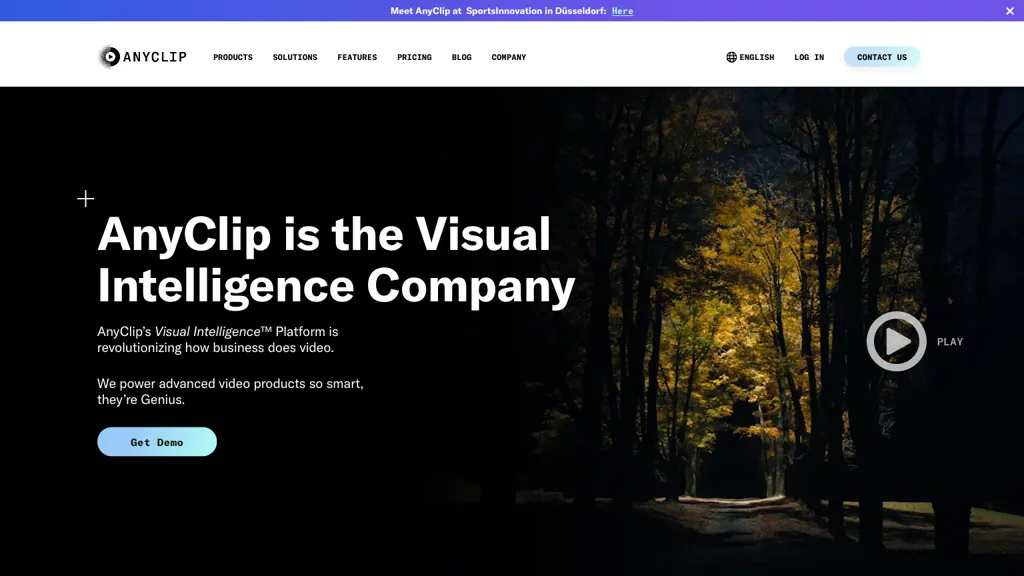Click the AnyClip logo
Image resolution: width=1024 pixels, height=576 pixels.
(142, 57)
